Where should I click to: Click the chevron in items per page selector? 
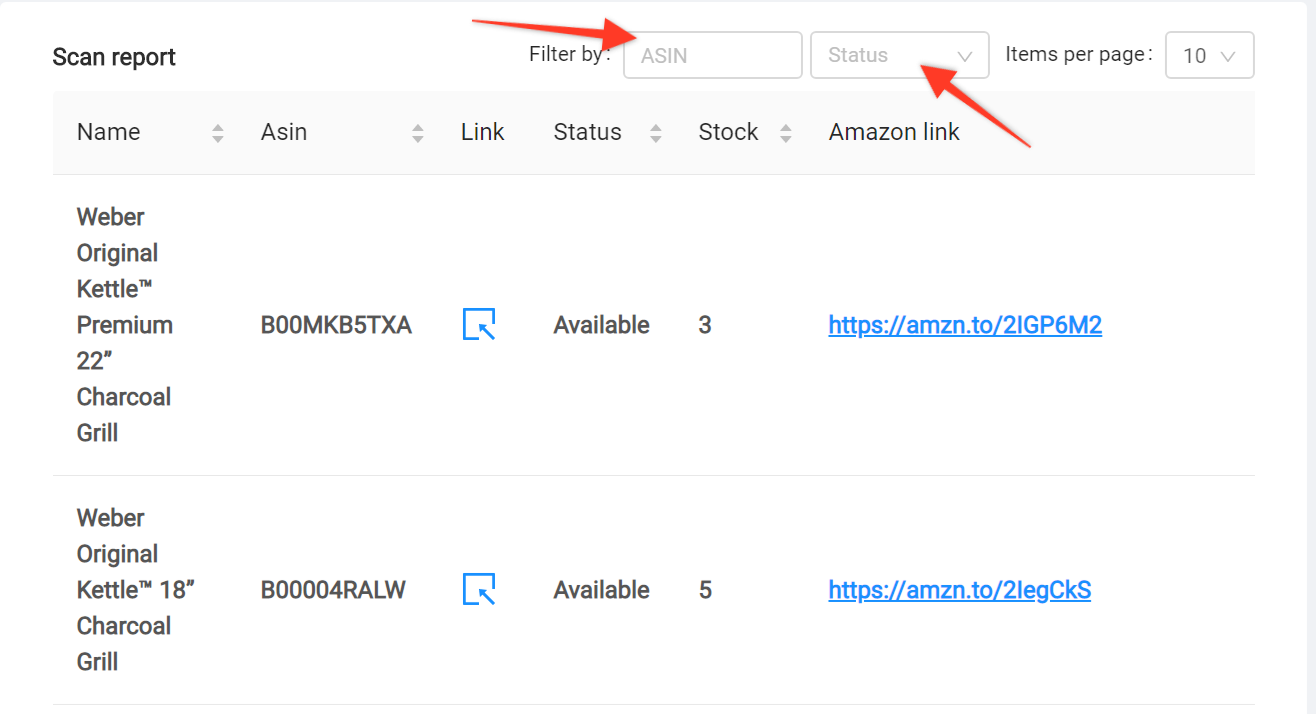coord(1229,56)
